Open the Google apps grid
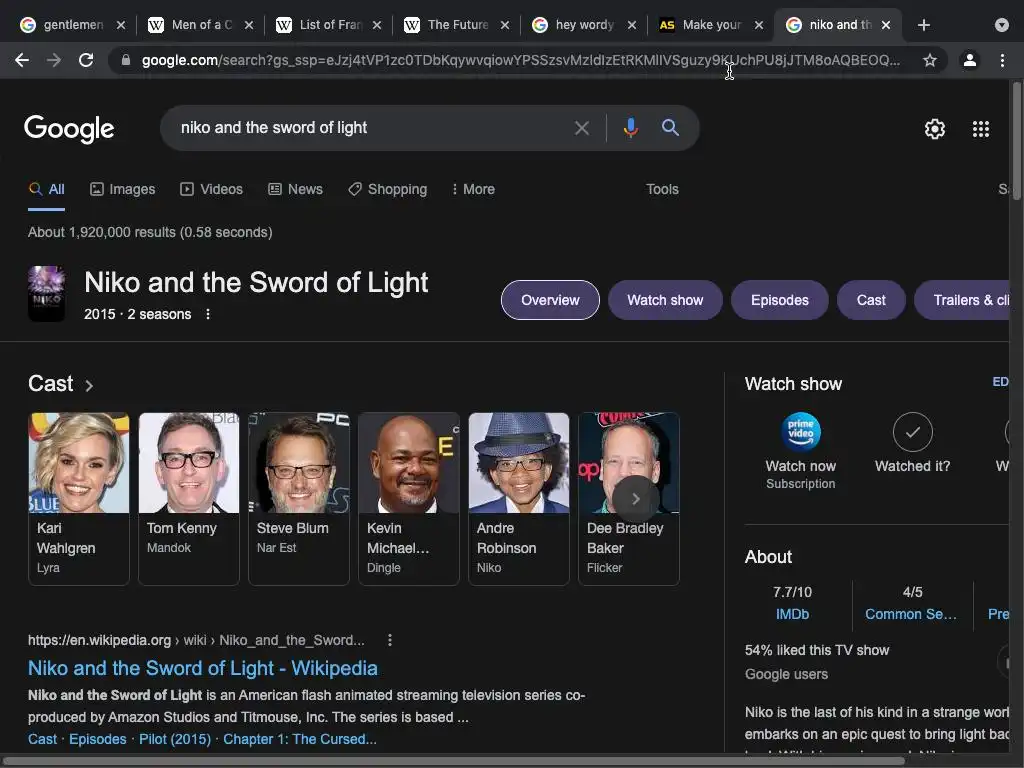The width and height of the screenshot is (1024, 768). click(x=981, y=129)
